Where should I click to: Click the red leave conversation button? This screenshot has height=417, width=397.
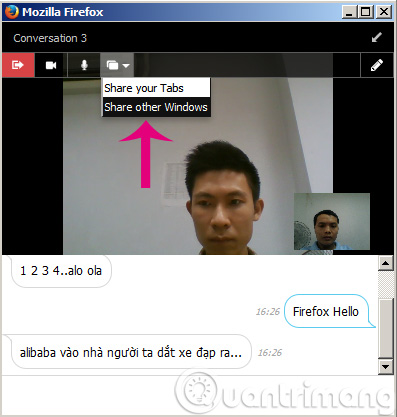pyautogui.click(x=18, y=65)
